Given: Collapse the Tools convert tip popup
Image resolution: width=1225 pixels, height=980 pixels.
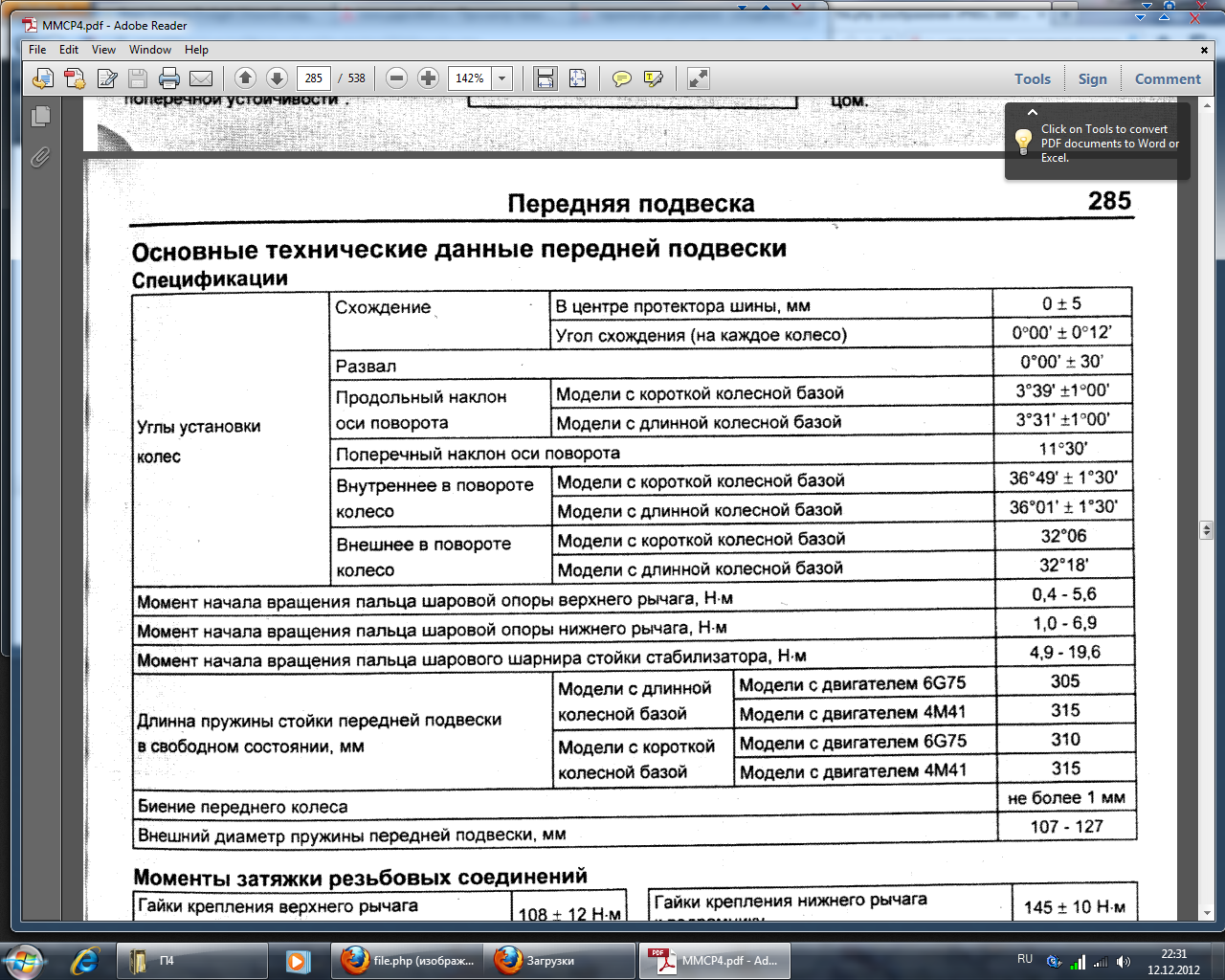Looking at the screenshot, I should click(x=1032, y=113).
